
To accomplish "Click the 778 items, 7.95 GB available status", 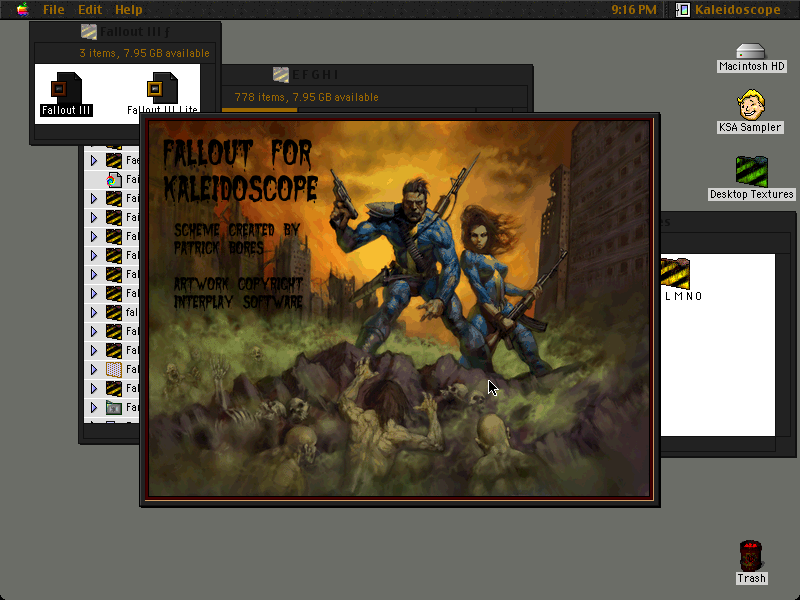I will coord(306,97).
